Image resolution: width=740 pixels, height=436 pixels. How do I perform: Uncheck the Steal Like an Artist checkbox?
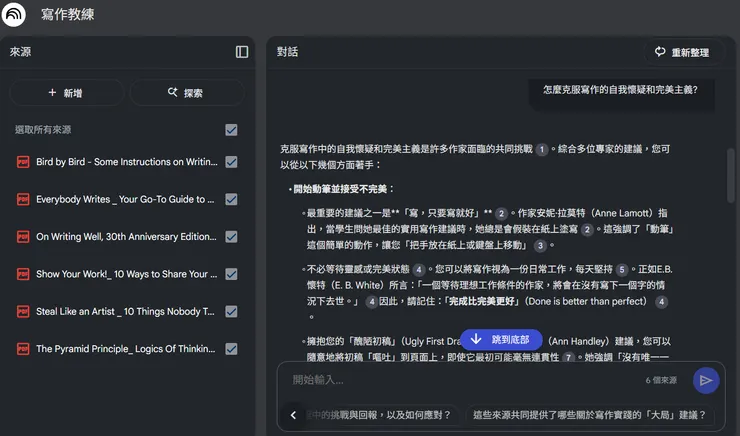pyautogui.click(x=231, y=311)
